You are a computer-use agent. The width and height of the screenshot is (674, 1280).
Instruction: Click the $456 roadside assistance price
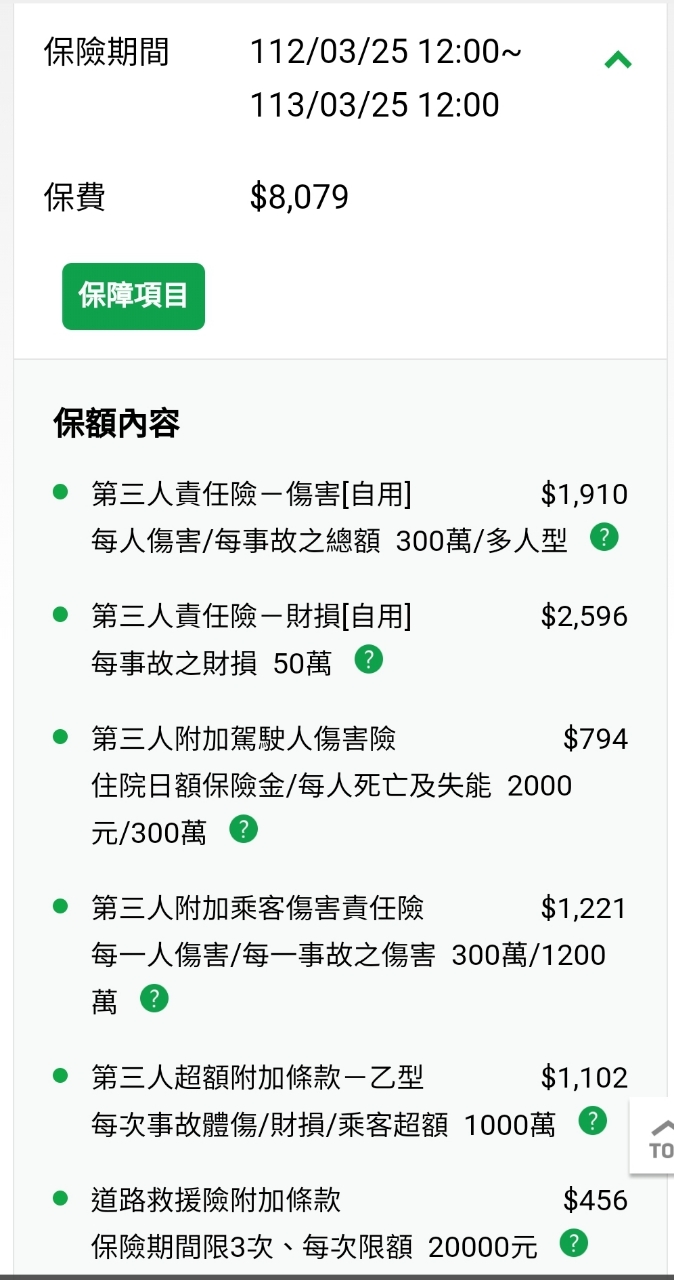(x=595, y=1200)
